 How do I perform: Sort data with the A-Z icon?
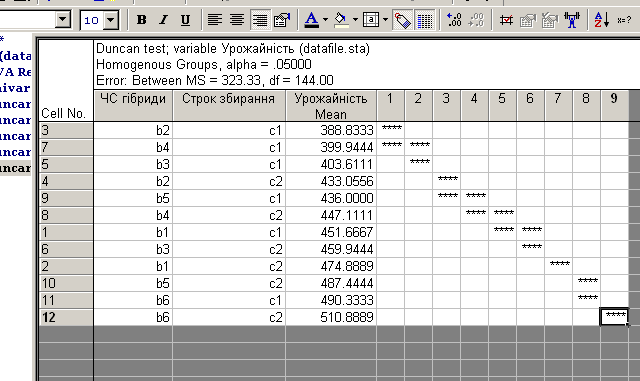pos(602,20)
